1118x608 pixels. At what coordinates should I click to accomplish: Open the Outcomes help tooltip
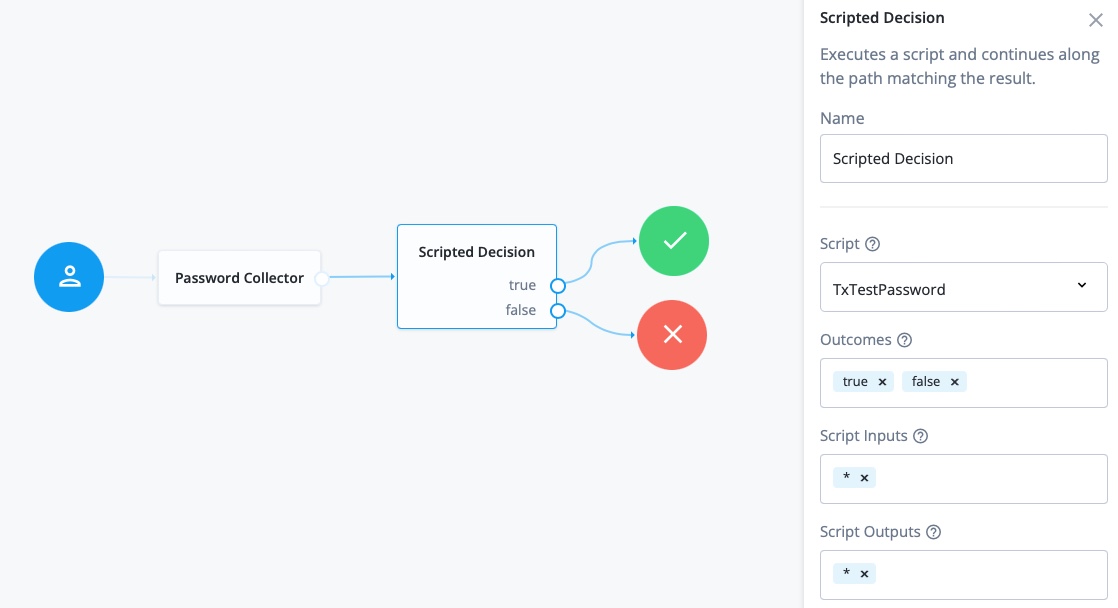(x=904, y=340)
